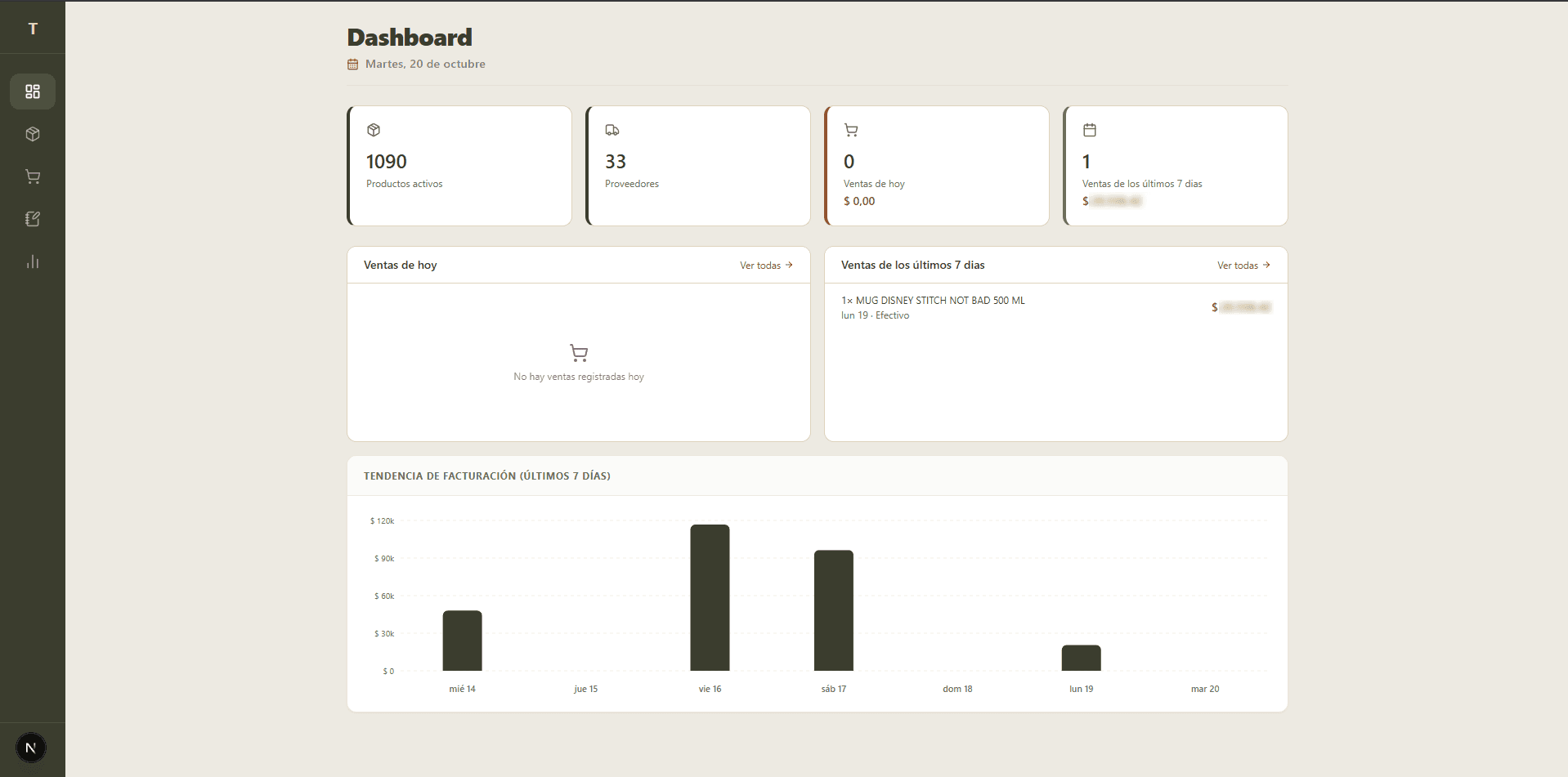Viewport: 1568px width, 777px height.
Task: Click the $ 0,00 amount in Ventas de hoy card
Action: click(859, 201)
